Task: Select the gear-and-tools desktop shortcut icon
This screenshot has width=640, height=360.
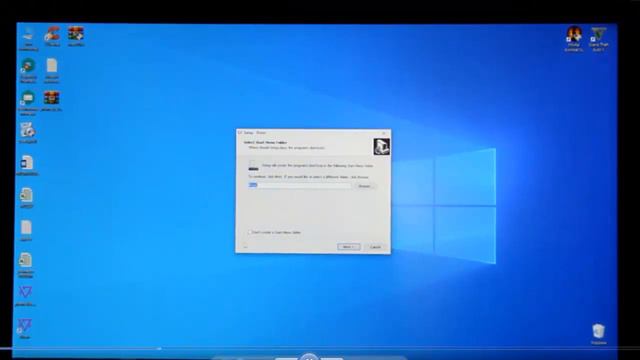Action: pos(27,133)
